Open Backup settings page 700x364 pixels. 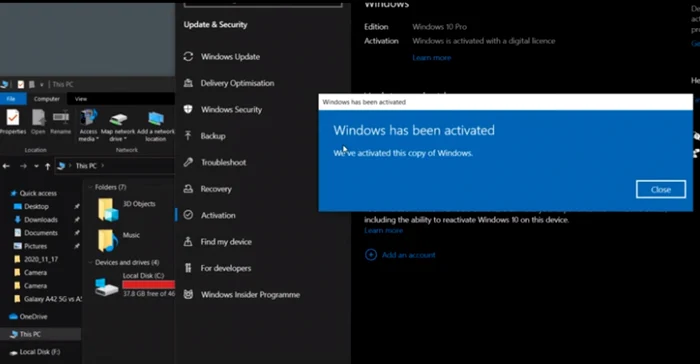[212, 136]
